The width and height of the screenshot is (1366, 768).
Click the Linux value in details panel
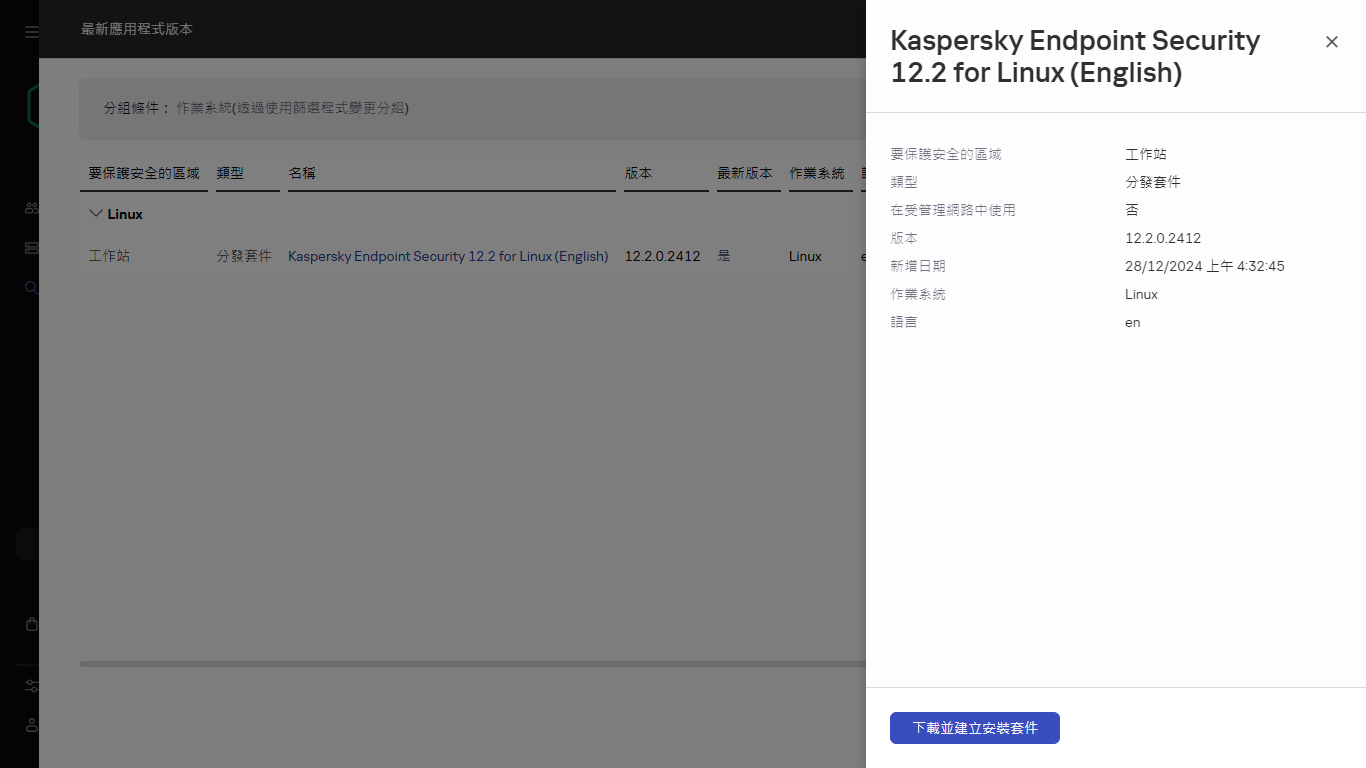tap(1142, 294)
